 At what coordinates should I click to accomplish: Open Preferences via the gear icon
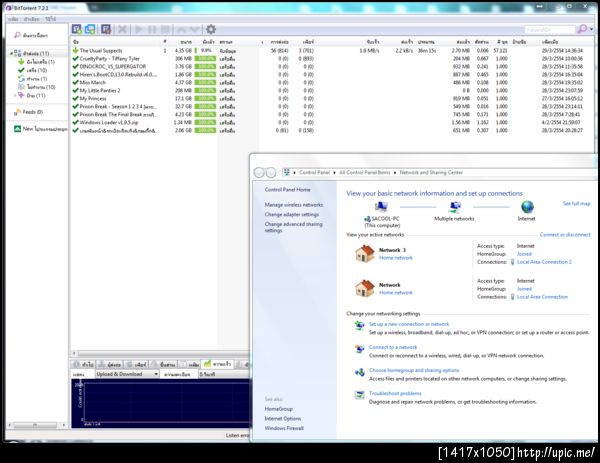[x=211, y=29]
